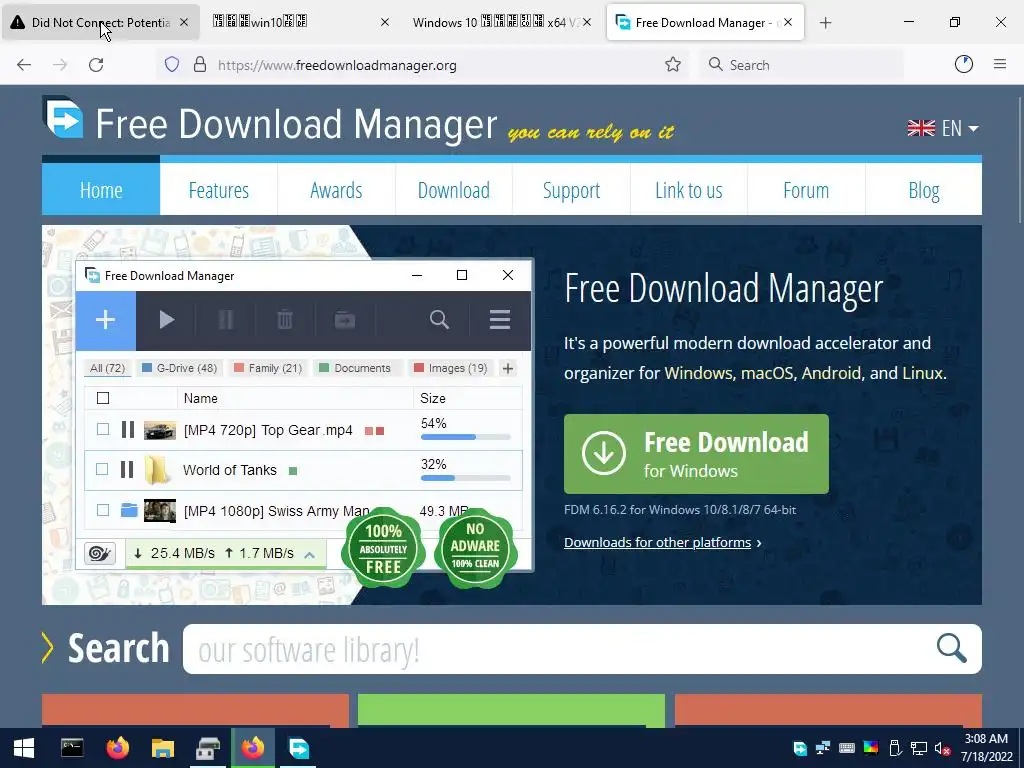Follow the macOS platform link
Viewport: 1024px width, 768px height.
(x=767, y=373)
